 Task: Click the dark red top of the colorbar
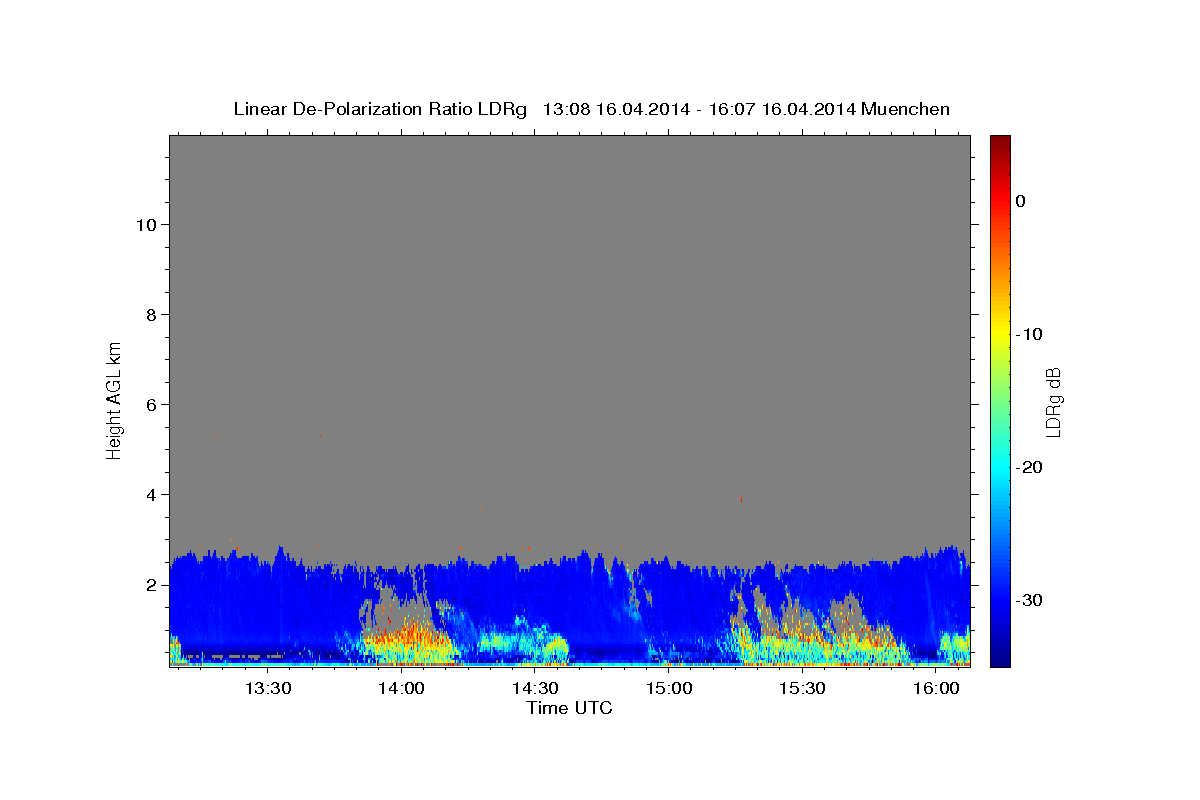coord(1000,142)
